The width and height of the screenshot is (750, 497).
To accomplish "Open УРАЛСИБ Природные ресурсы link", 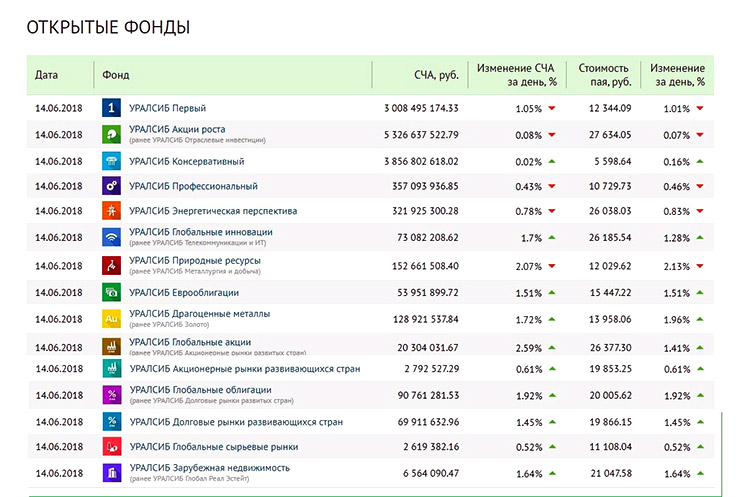I will (x=195, y=261).
